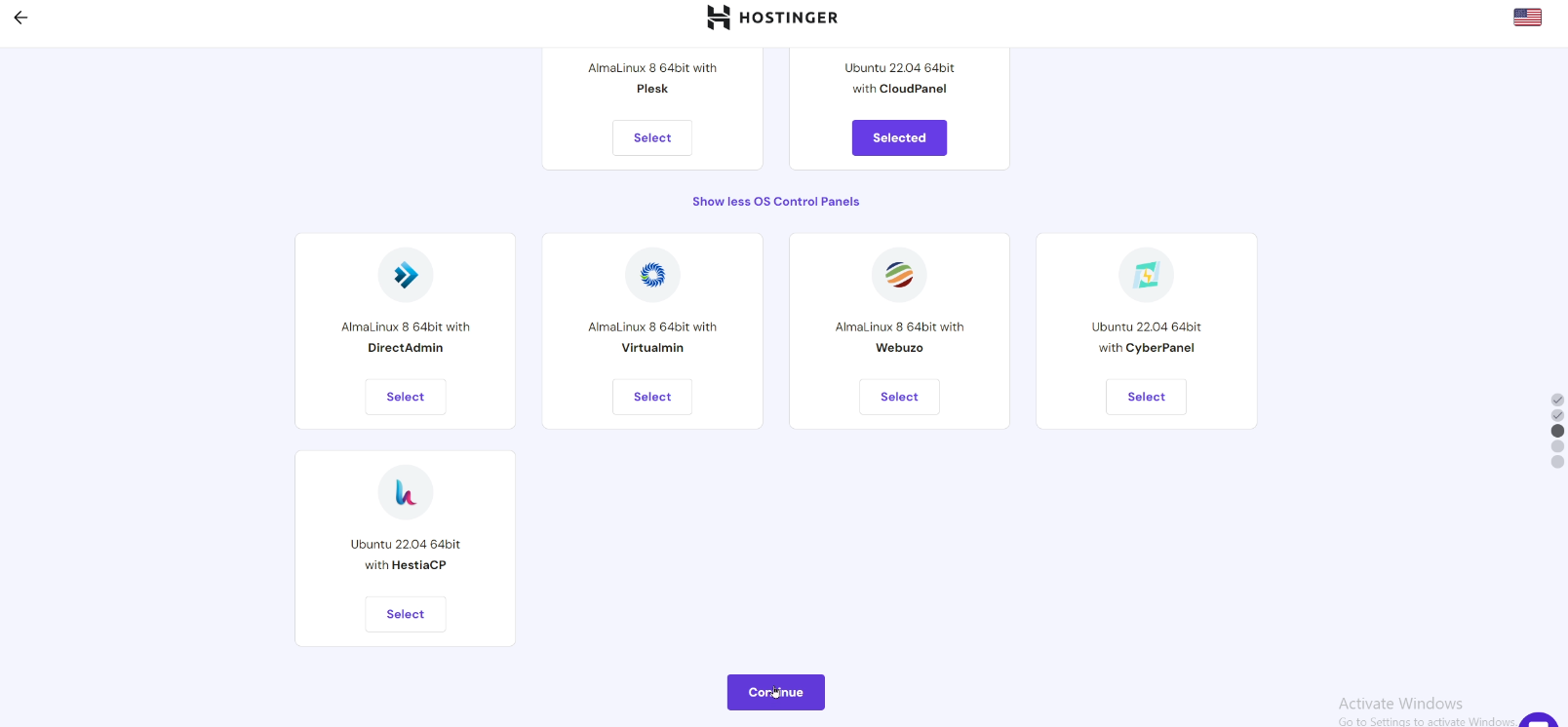Click the last step indicator dot

[1557, 462]
